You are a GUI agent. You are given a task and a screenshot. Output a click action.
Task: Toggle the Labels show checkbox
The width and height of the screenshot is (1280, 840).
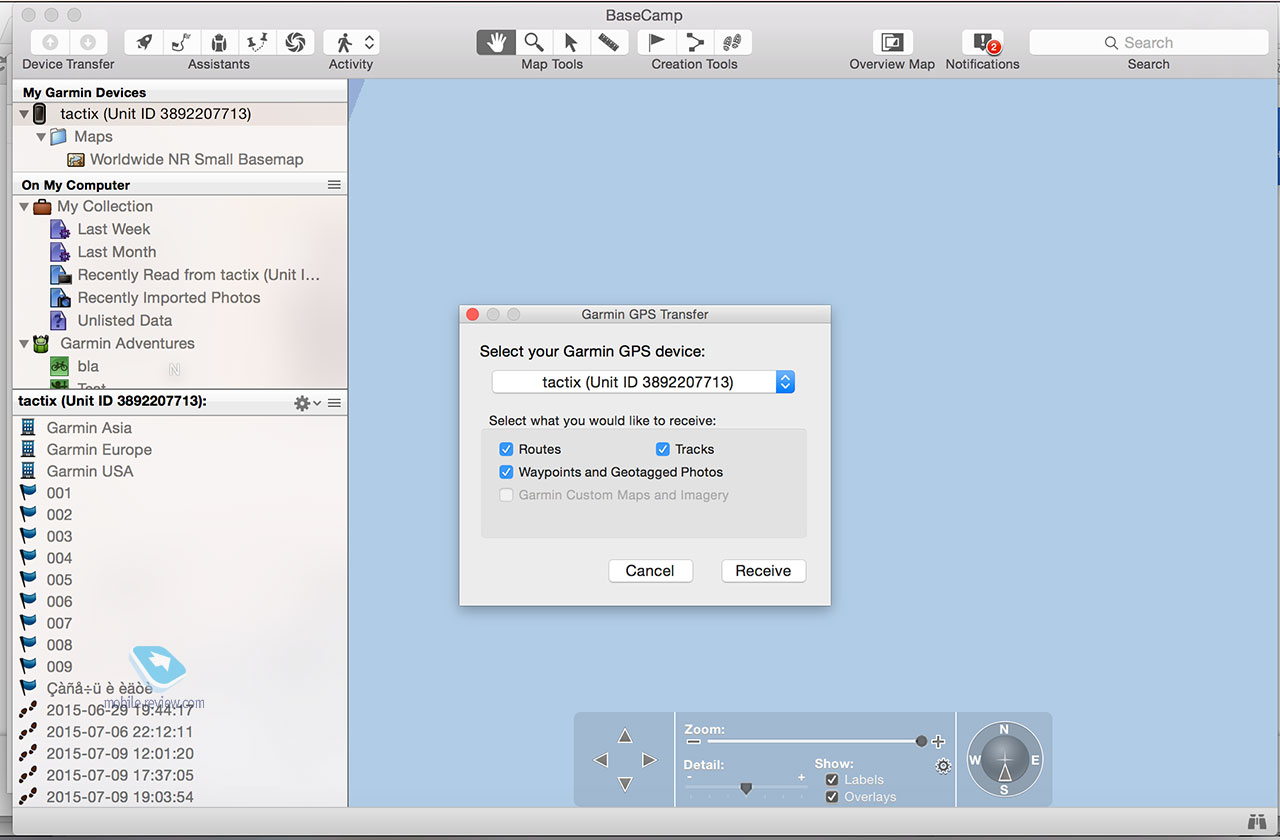832,780
